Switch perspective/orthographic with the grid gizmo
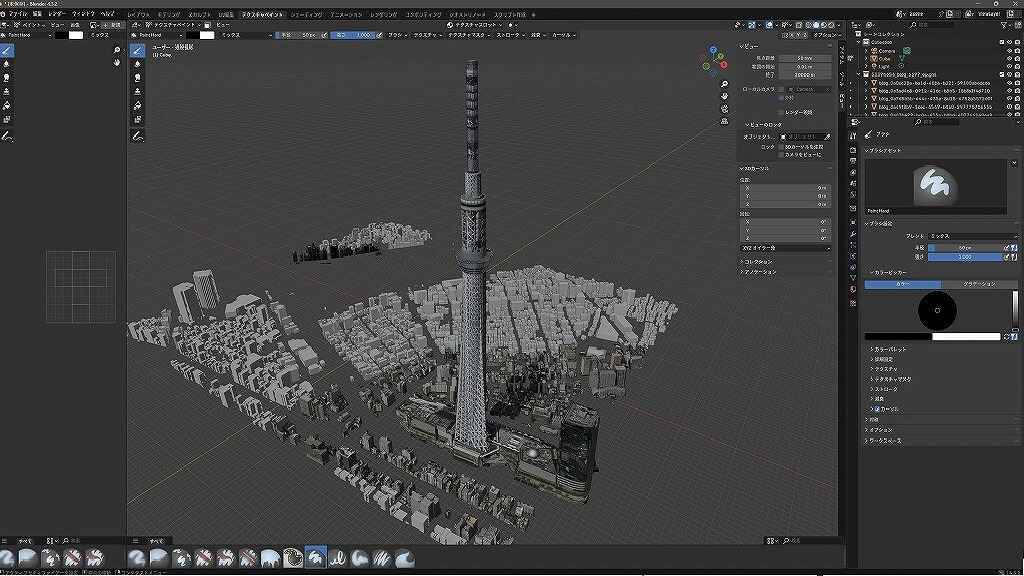 pyautogui.click(x=724, y=121)
